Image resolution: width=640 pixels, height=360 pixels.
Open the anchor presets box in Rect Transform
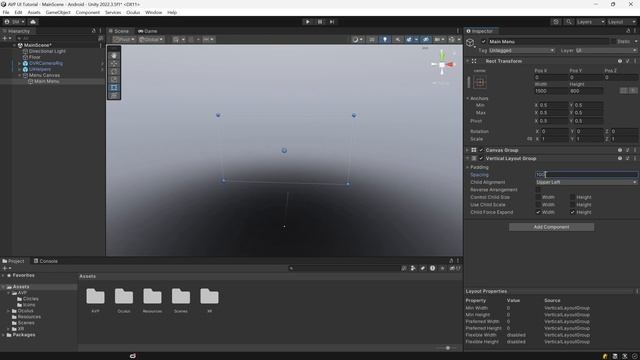pyautogui.click(x=480, y=82)
